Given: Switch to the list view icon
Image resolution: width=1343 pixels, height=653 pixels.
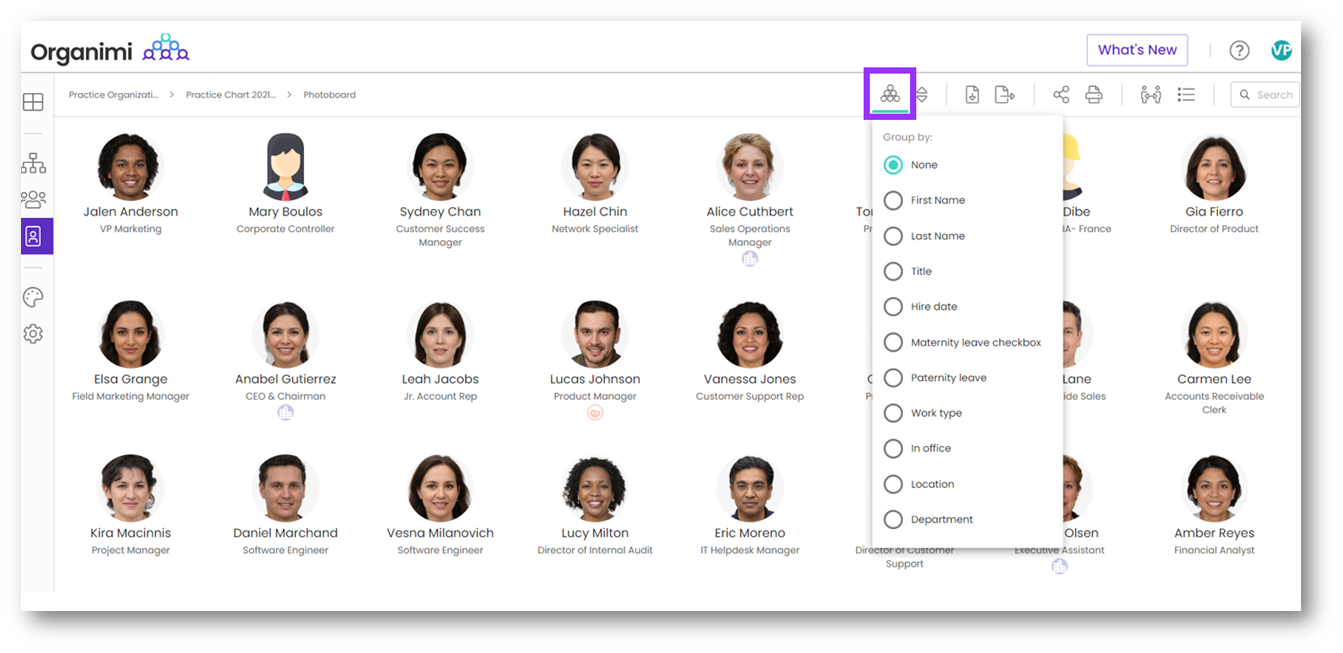Looking at the screenshot, I should point(1186,95).
